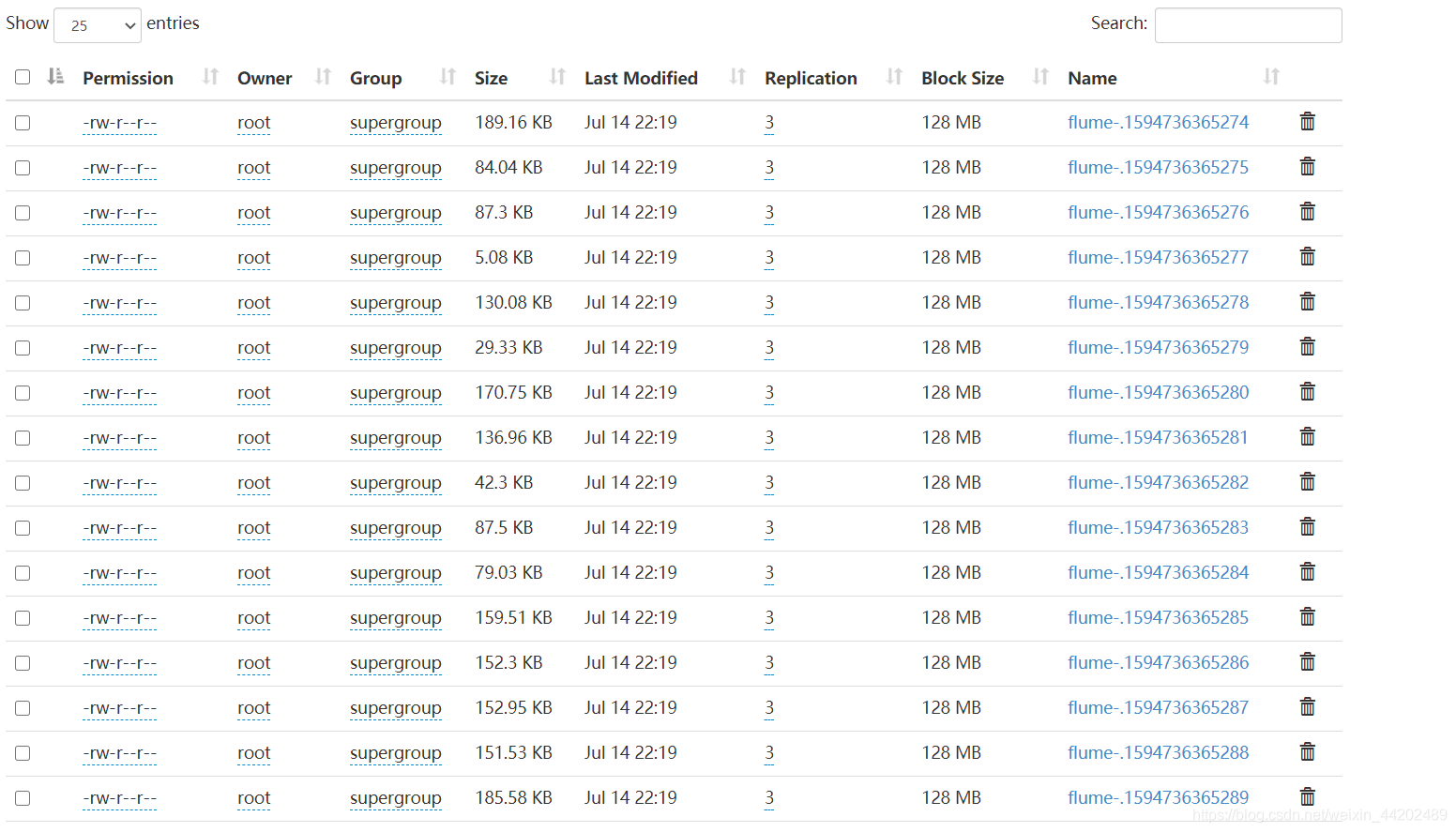
Task: Click the delete icon for flume-.1594736365281
Action: 1307,436
